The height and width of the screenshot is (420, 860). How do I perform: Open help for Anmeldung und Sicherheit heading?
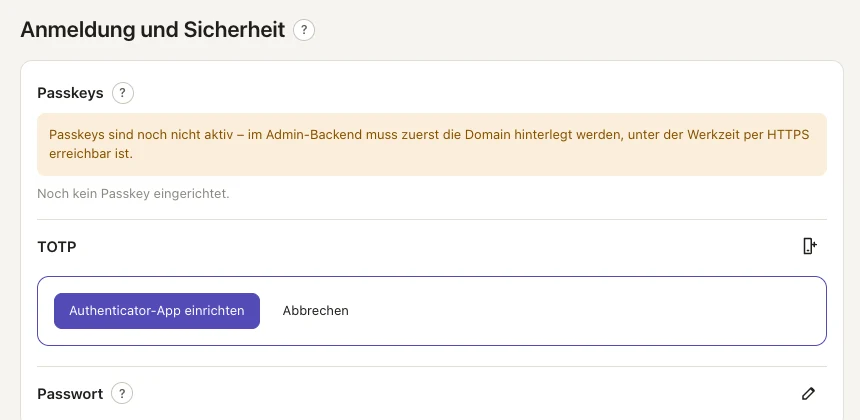pos(304,30)
